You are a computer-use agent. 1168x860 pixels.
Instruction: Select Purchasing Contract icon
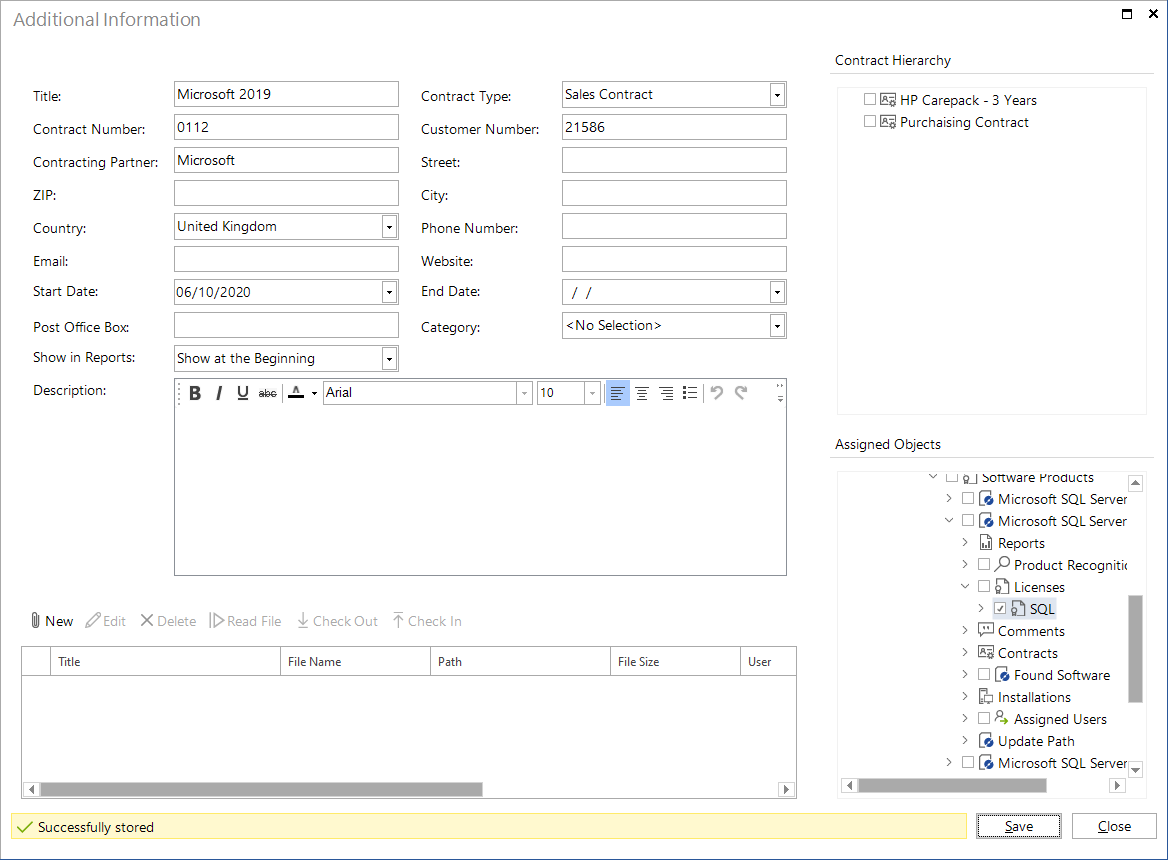pos(887,122)
